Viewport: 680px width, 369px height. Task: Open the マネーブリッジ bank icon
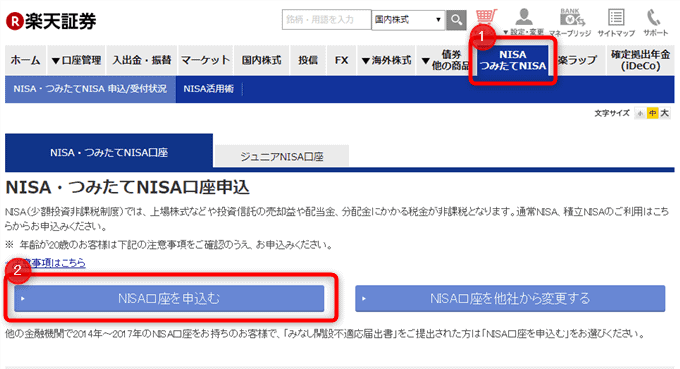tap(571, 23)
